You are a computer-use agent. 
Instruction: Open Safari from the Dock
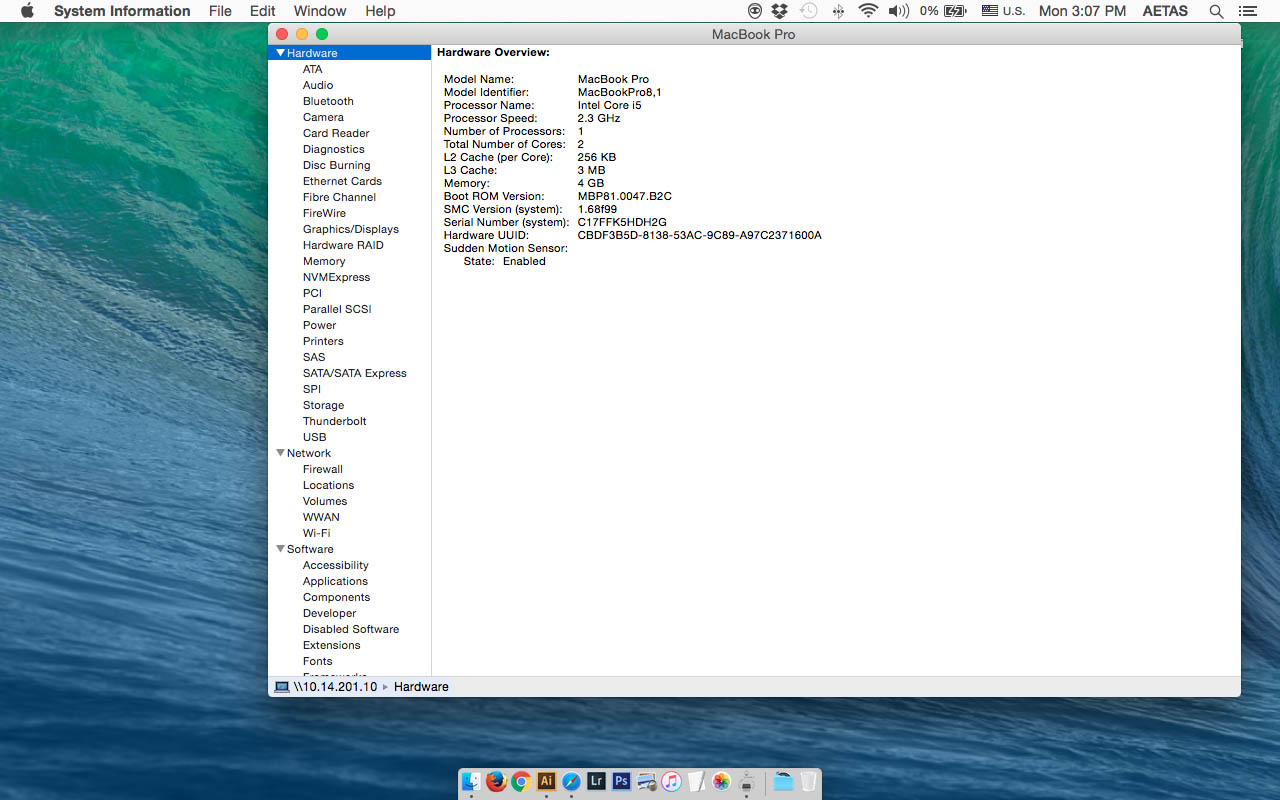[x=571, y=782]
